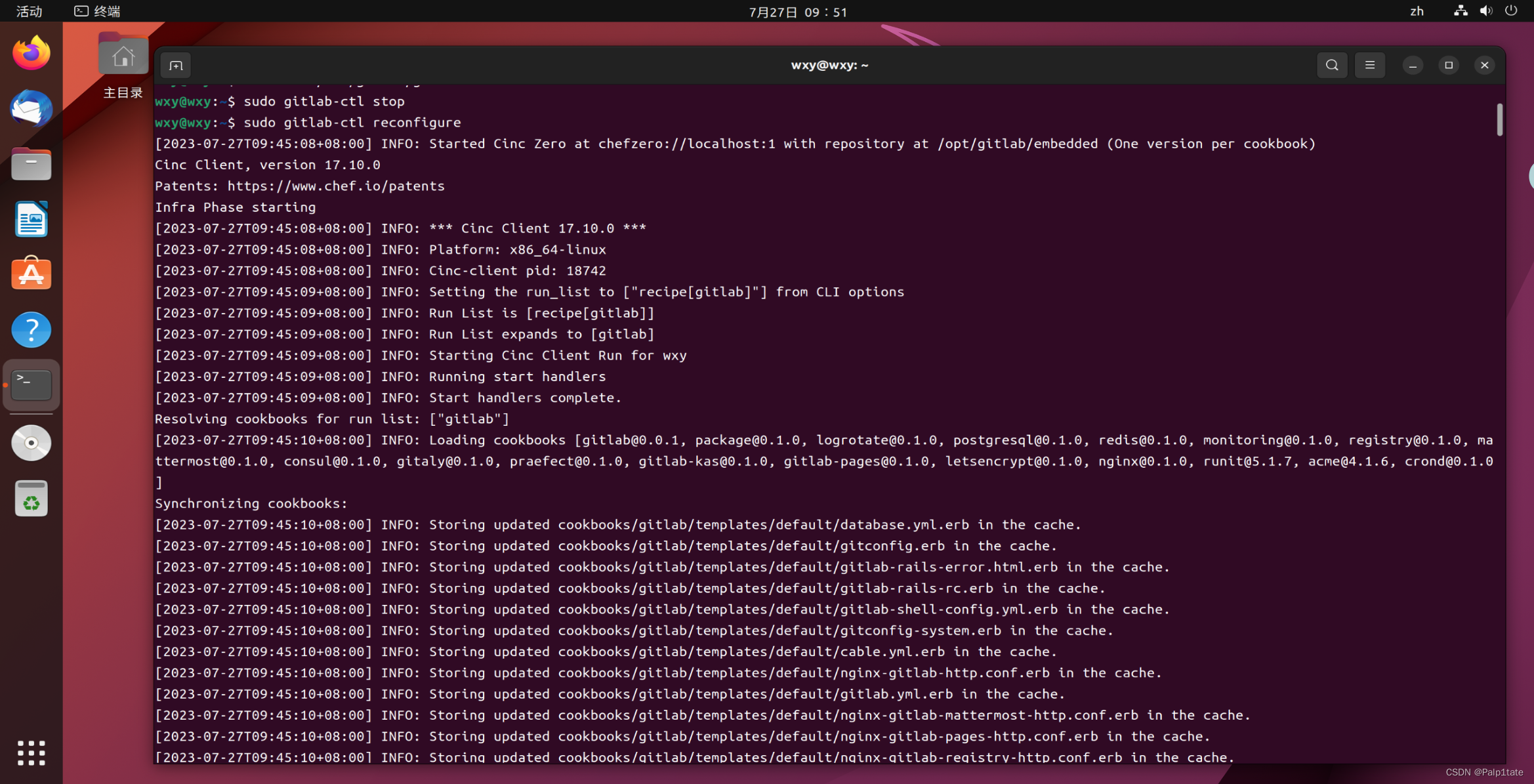The image size is (1534, 784).
Task: Close the terminal window
Action: pos(1484,65)
